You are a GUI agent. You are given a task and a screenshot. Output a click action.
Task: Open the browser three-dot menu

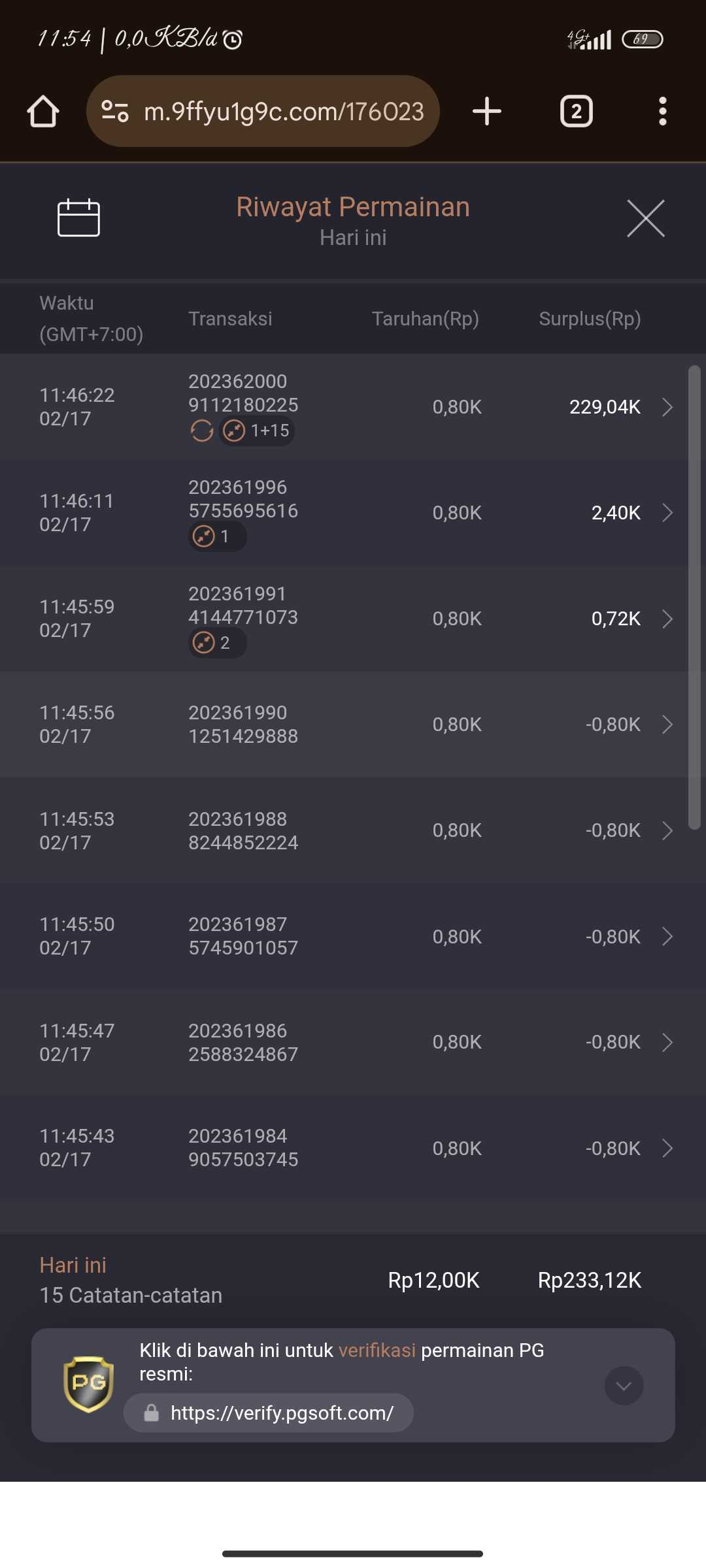point(662,111)
